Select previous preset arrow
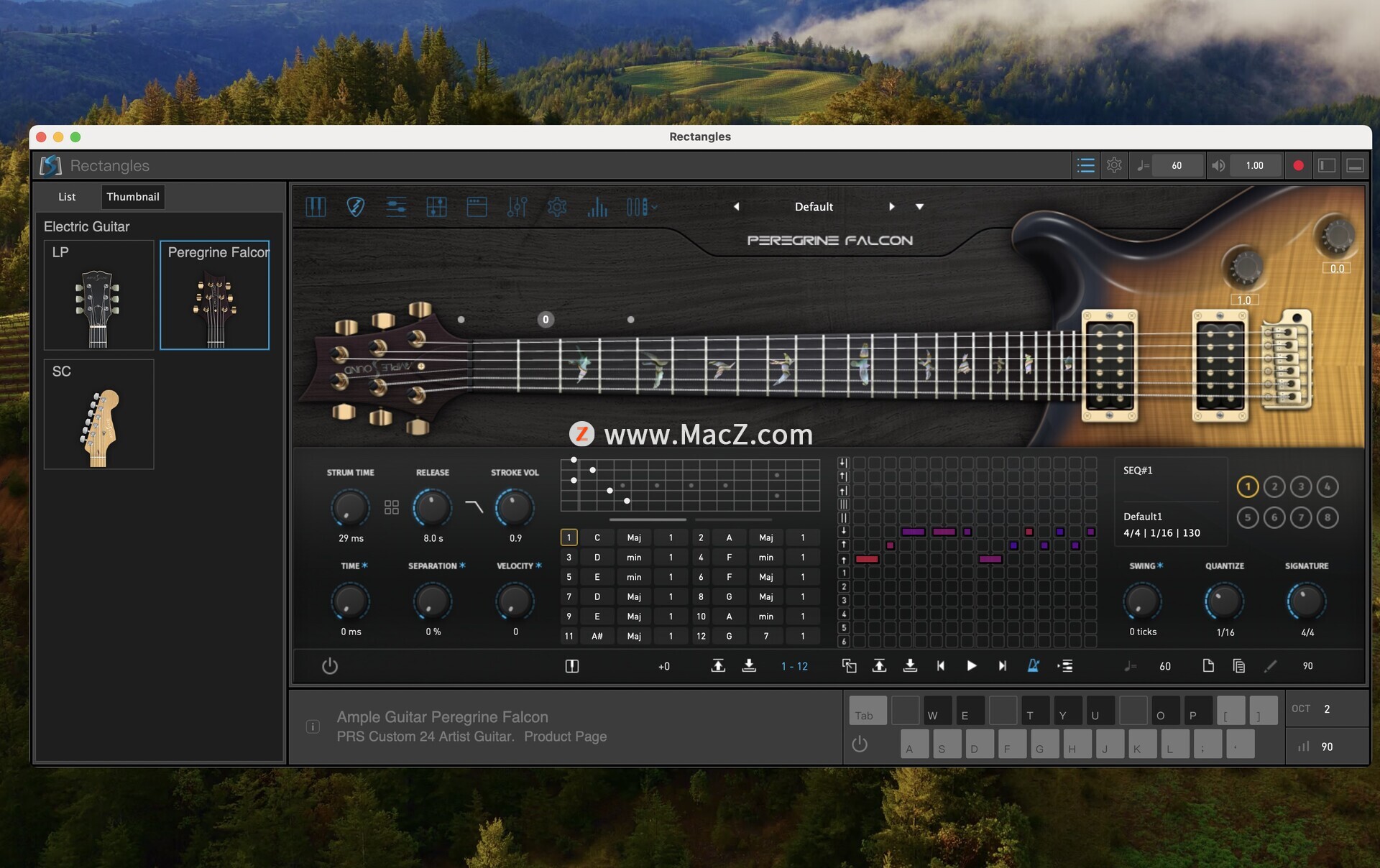The width and height of the screenshot is (1380, 868). click(736, 207)
